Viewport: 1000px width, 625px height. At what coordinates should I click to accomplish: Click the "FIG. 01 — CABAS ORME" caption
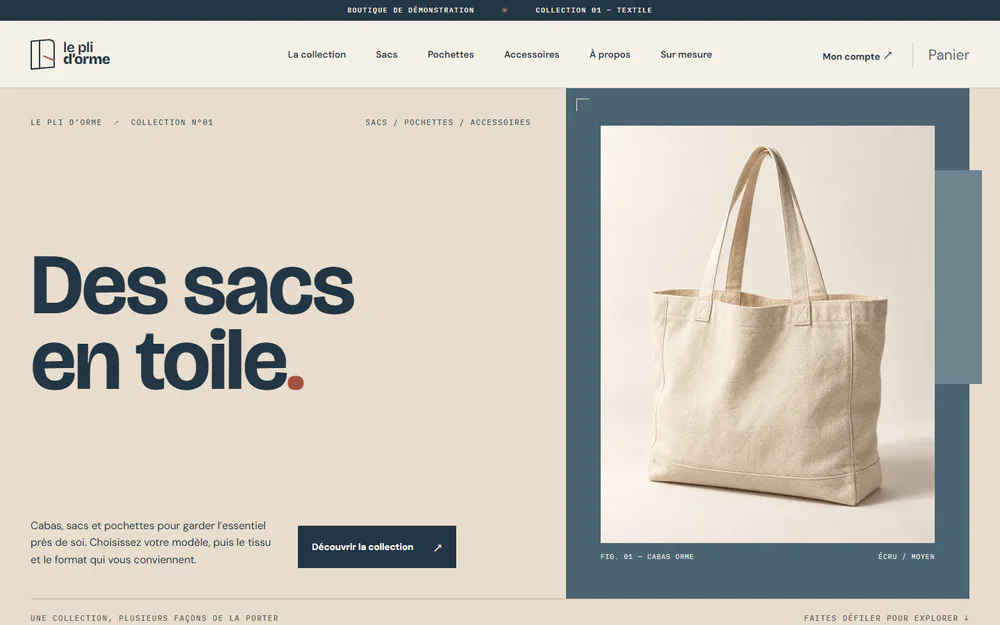(647, 557)
